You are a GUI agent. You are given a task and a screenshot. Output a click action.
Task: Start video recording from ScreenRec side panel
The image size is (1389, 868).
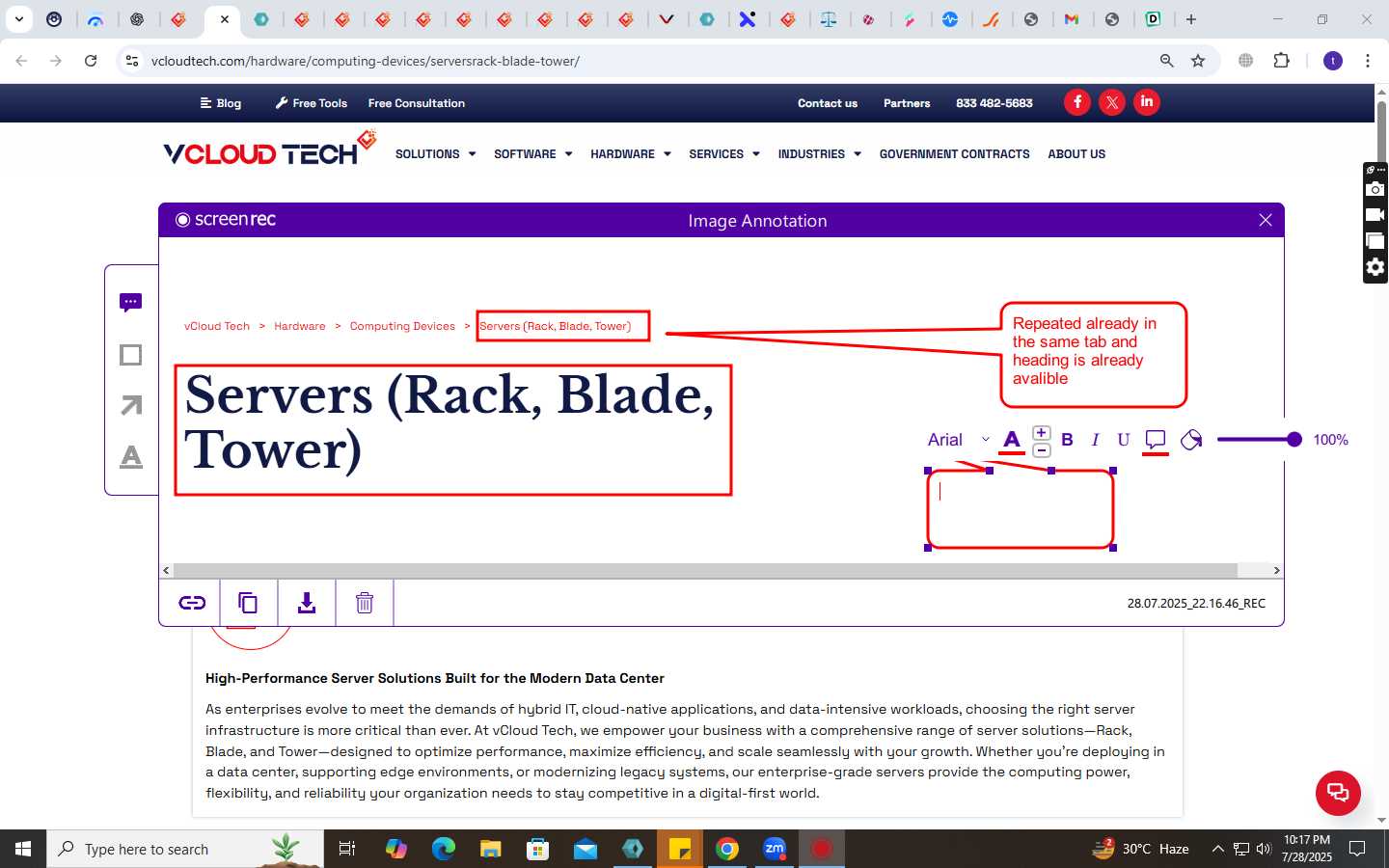tap(1375, 215)
